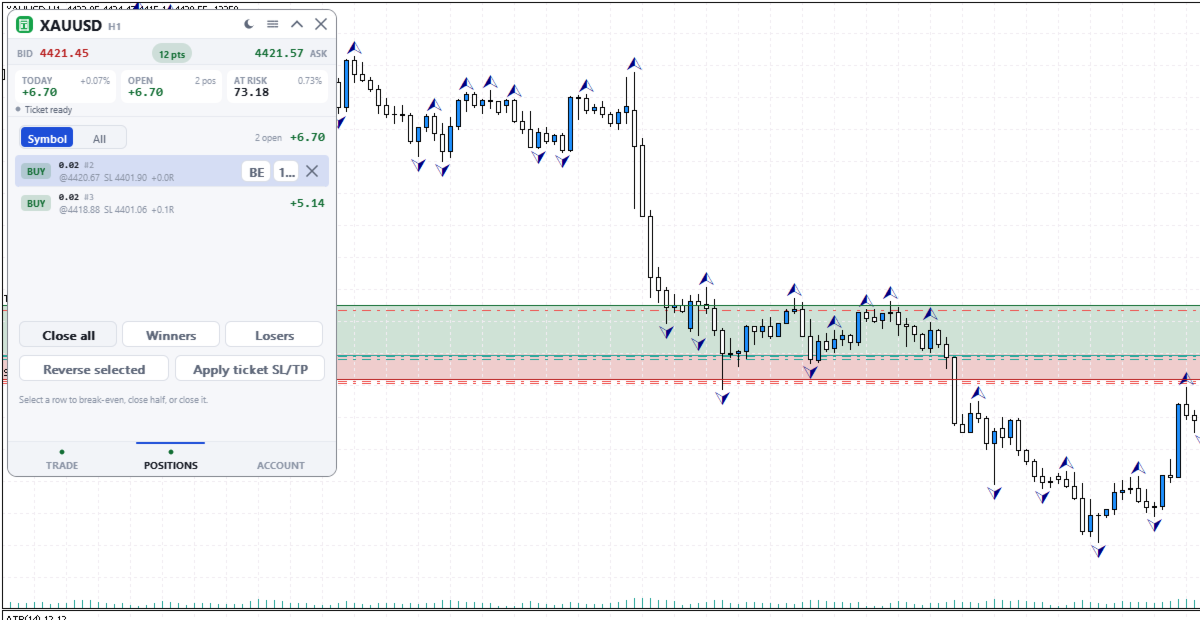
Task: Select the Symbol filter
Action: pos(47,139)
